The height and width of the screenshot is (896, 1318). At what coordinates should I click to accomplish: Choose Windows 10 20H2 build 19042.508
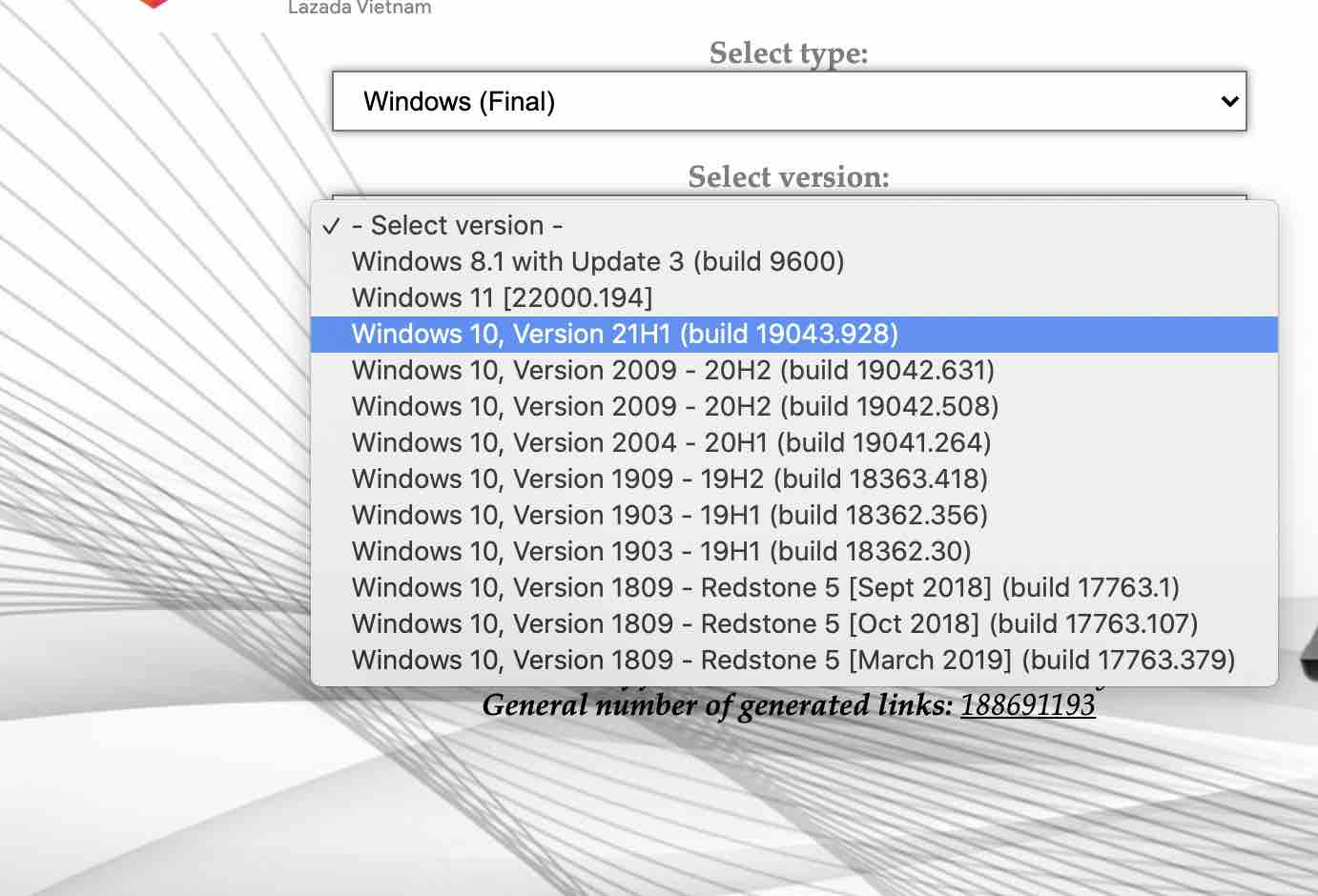tap(674, 407)
